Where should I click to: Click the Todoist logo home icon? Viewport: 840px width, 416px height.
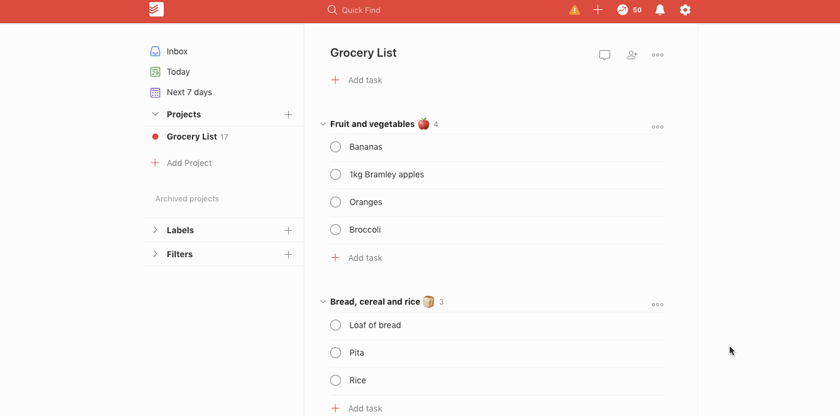click(156, 10)
